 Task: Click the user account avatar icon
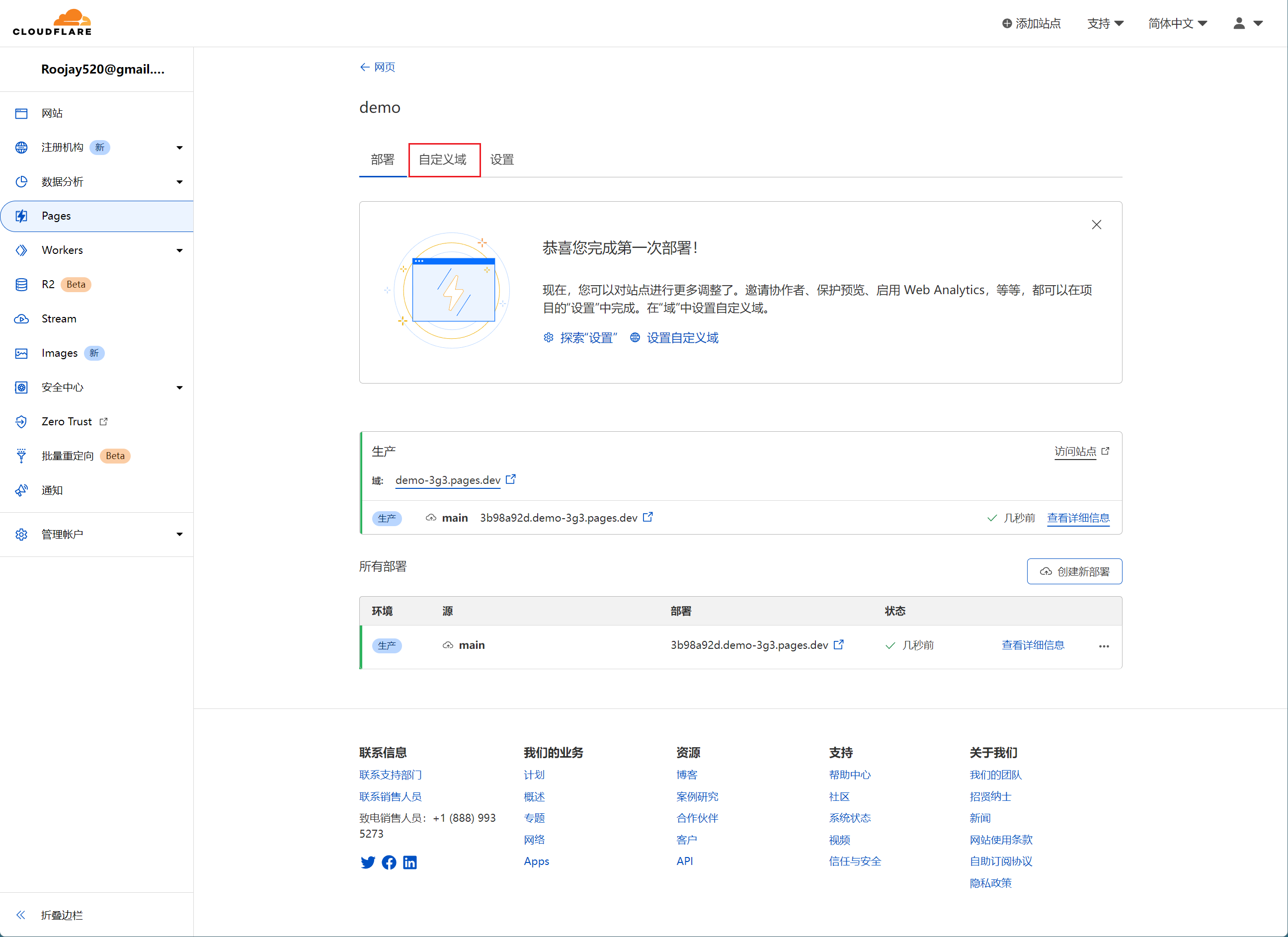(1239, 23)
